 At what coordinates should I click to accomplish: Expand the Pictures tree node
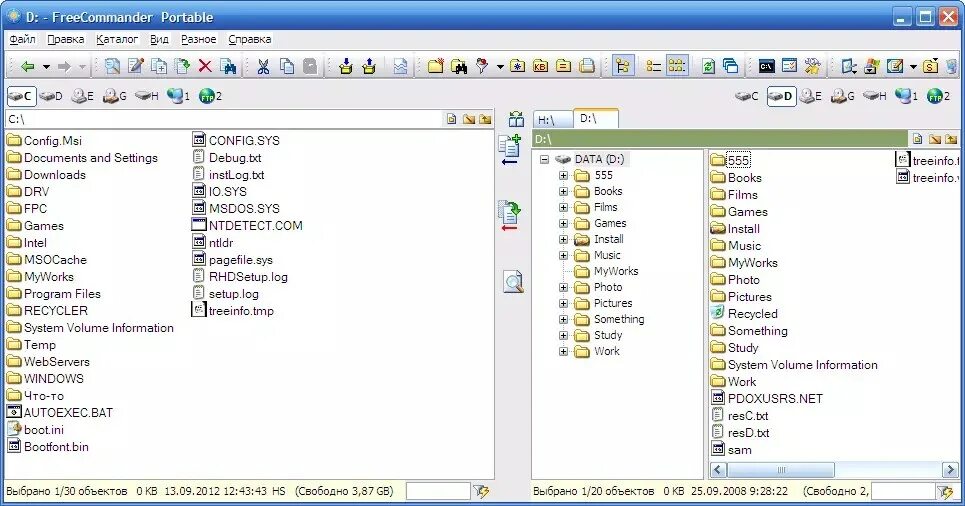coord(563,303)
